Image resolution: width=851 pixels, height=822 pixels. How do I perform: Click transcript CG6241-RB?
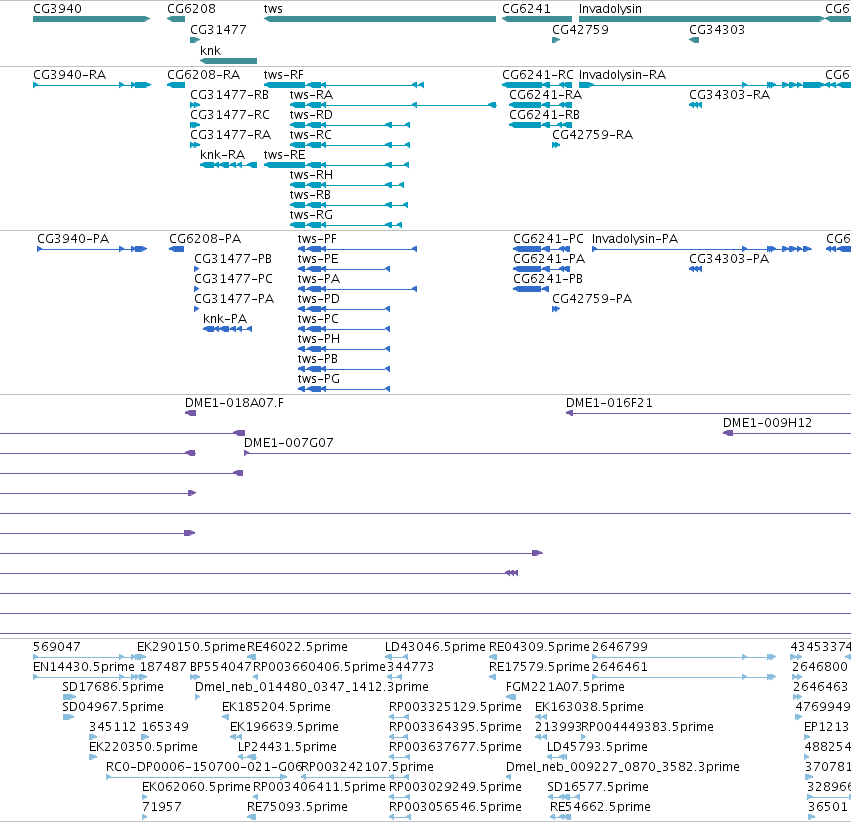pos(544,115)
